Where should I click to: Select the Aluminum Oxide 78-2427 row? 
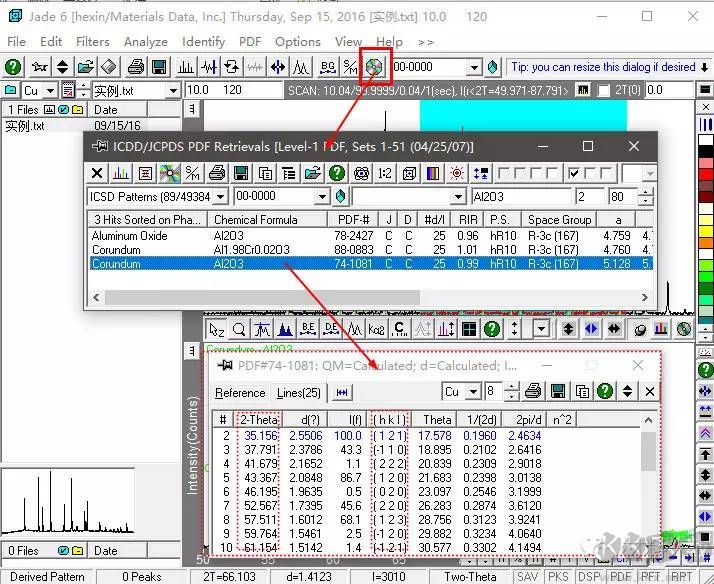pyautogui.click(x=371, y=236)
